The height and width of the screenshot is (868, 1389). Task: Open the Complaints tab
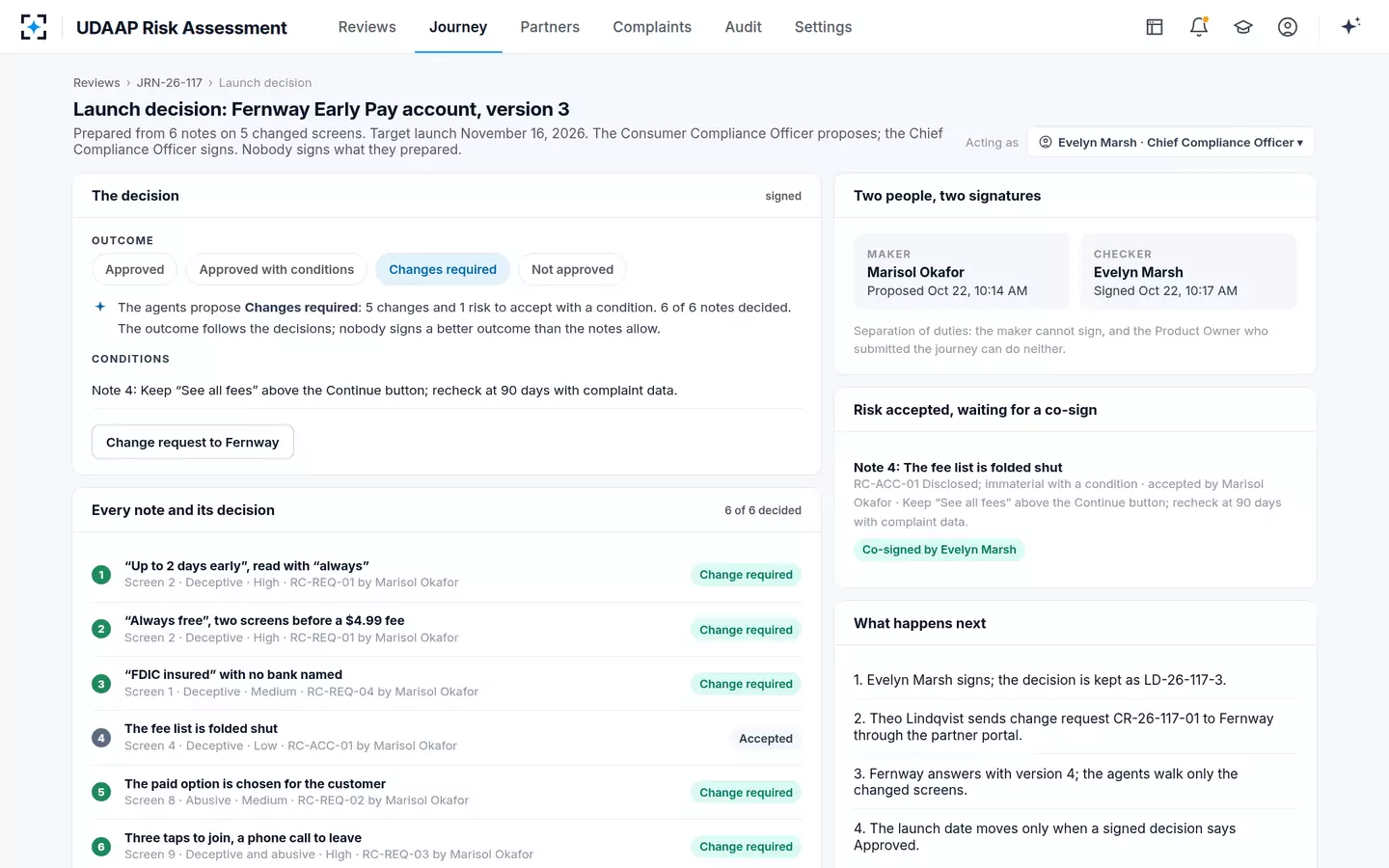tap(652, 27)
